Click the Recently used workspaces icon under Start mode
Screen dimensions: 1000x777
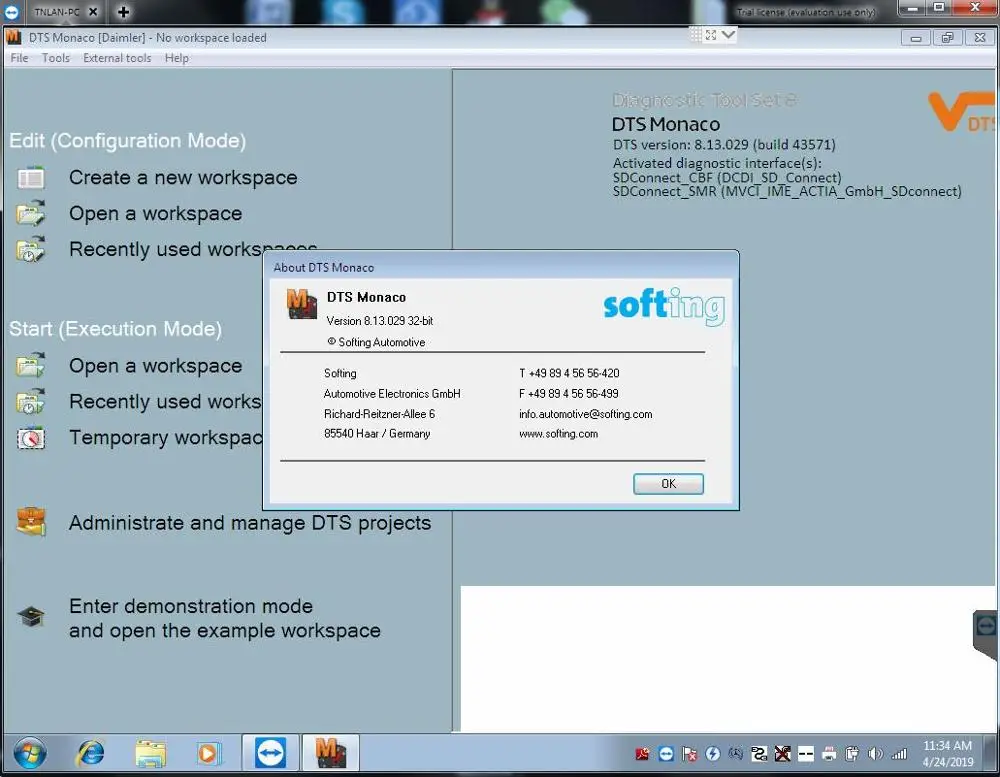tap(31, 401)
